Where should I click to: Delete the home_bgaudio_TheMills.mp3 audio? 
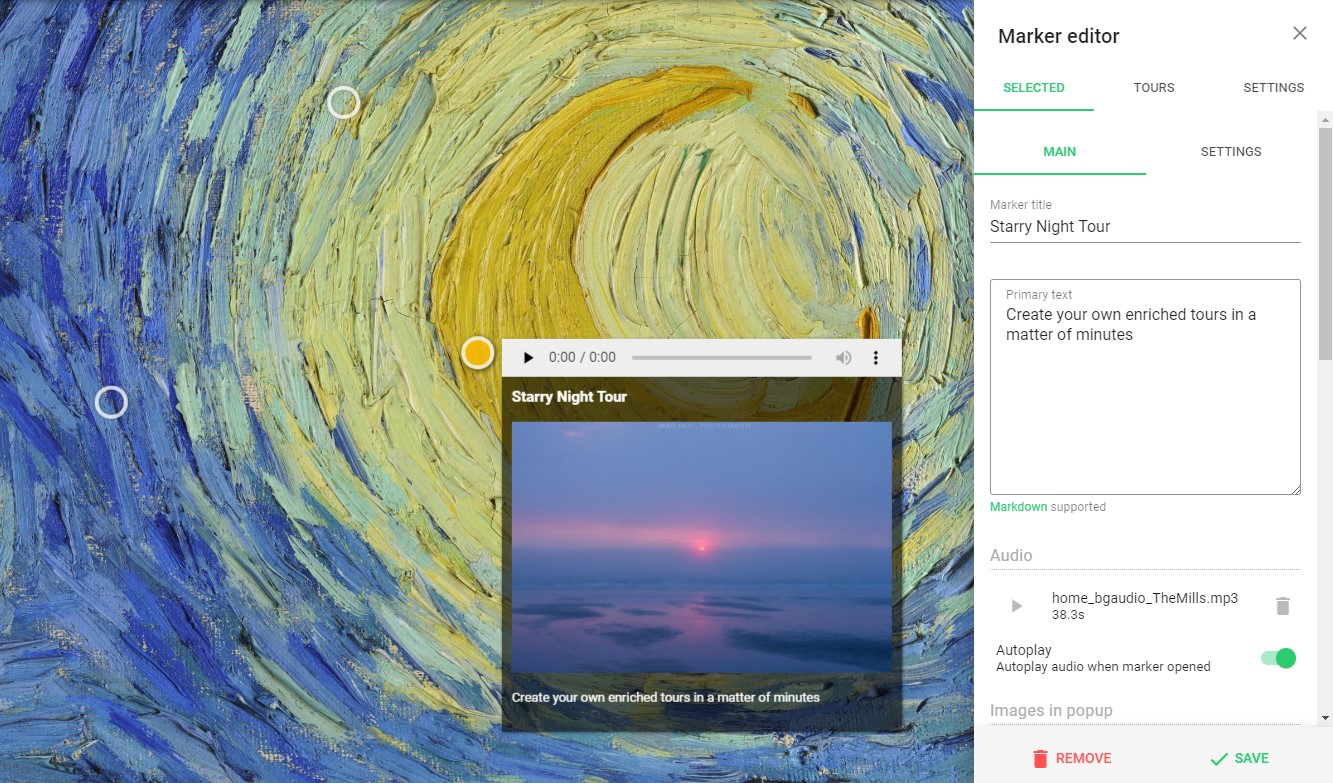point(1283,606)
